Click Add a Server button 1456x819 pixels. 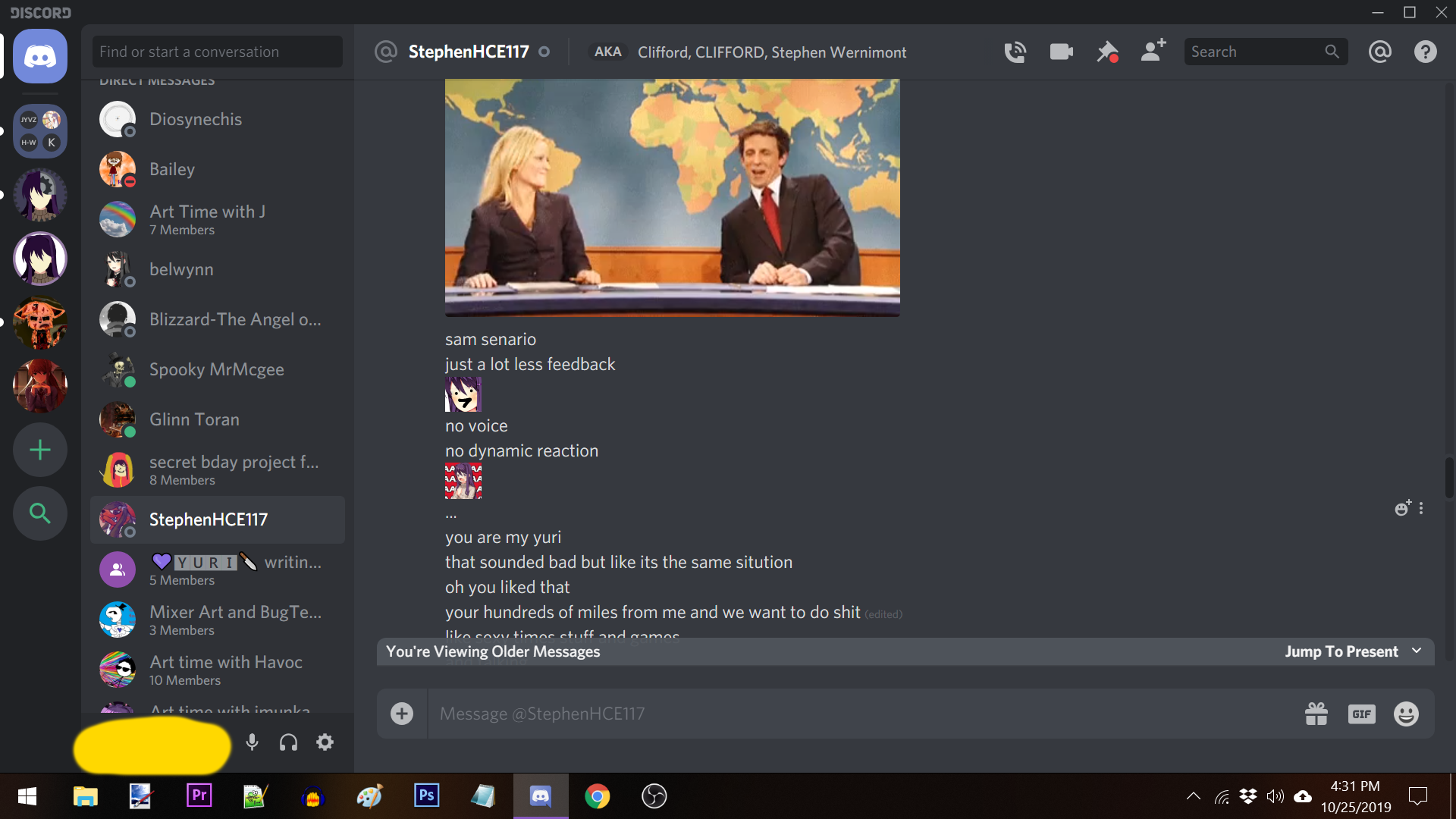[x=40, y=450]
